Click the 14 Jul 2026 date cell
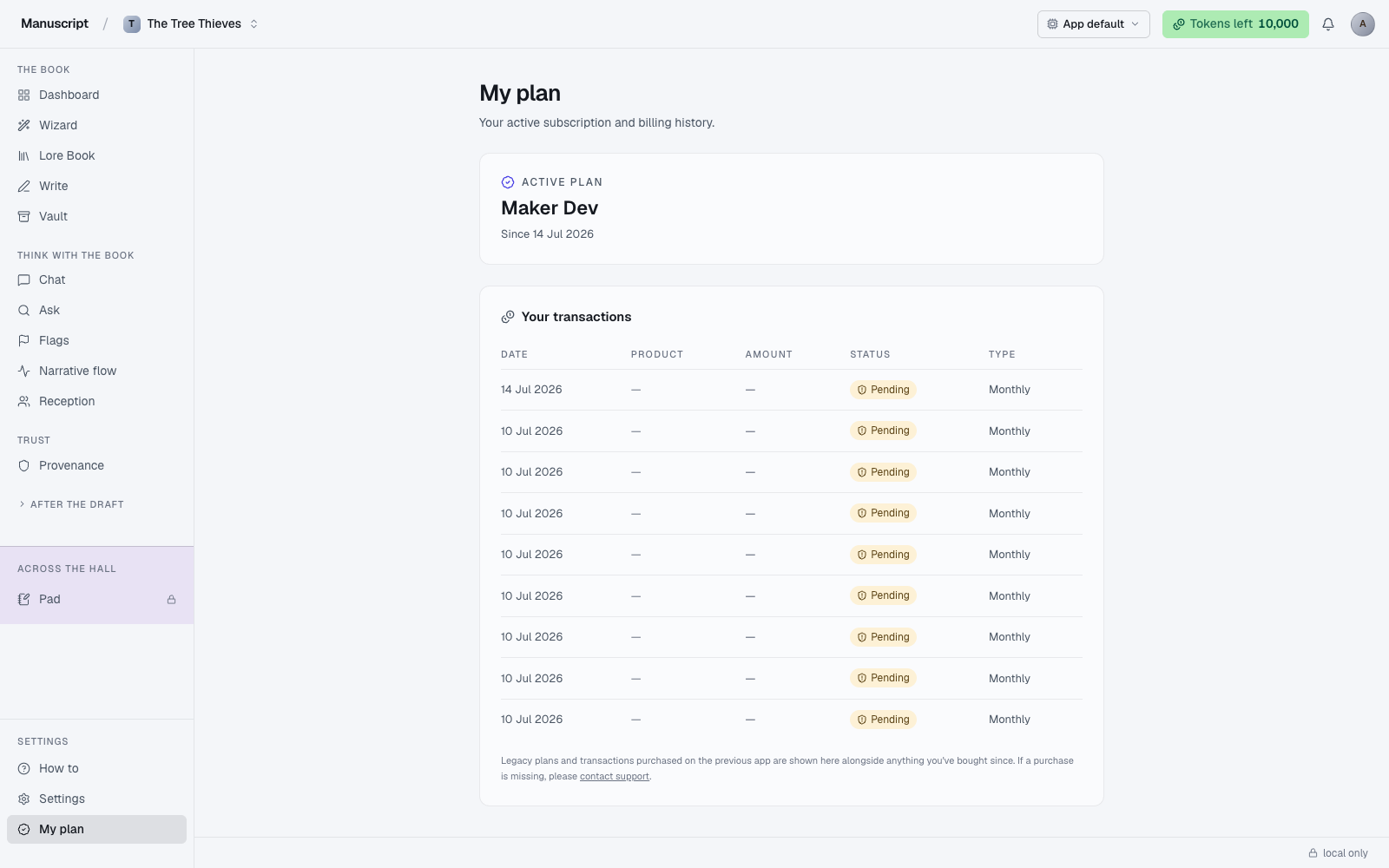This screenshot has width=1389, height=868. (x=531, y=390)
